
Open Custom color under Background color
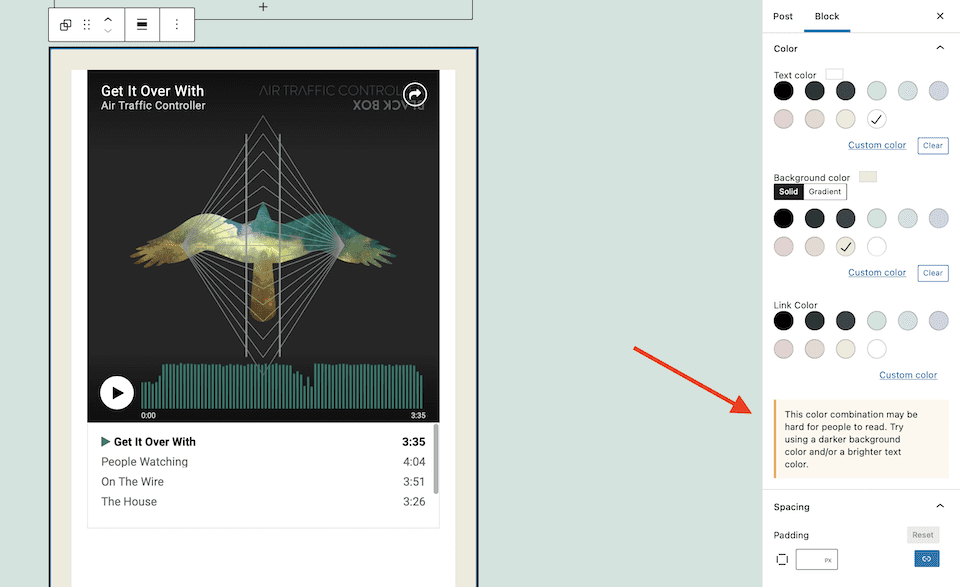877,272
